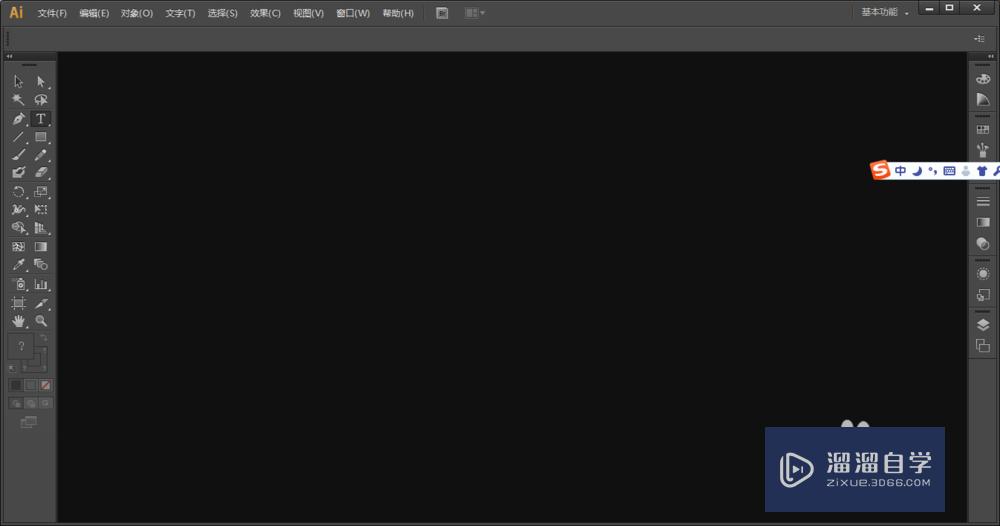Select the Mesh tool
This screenshot has width=1000, height=526.
click(18, 247)
